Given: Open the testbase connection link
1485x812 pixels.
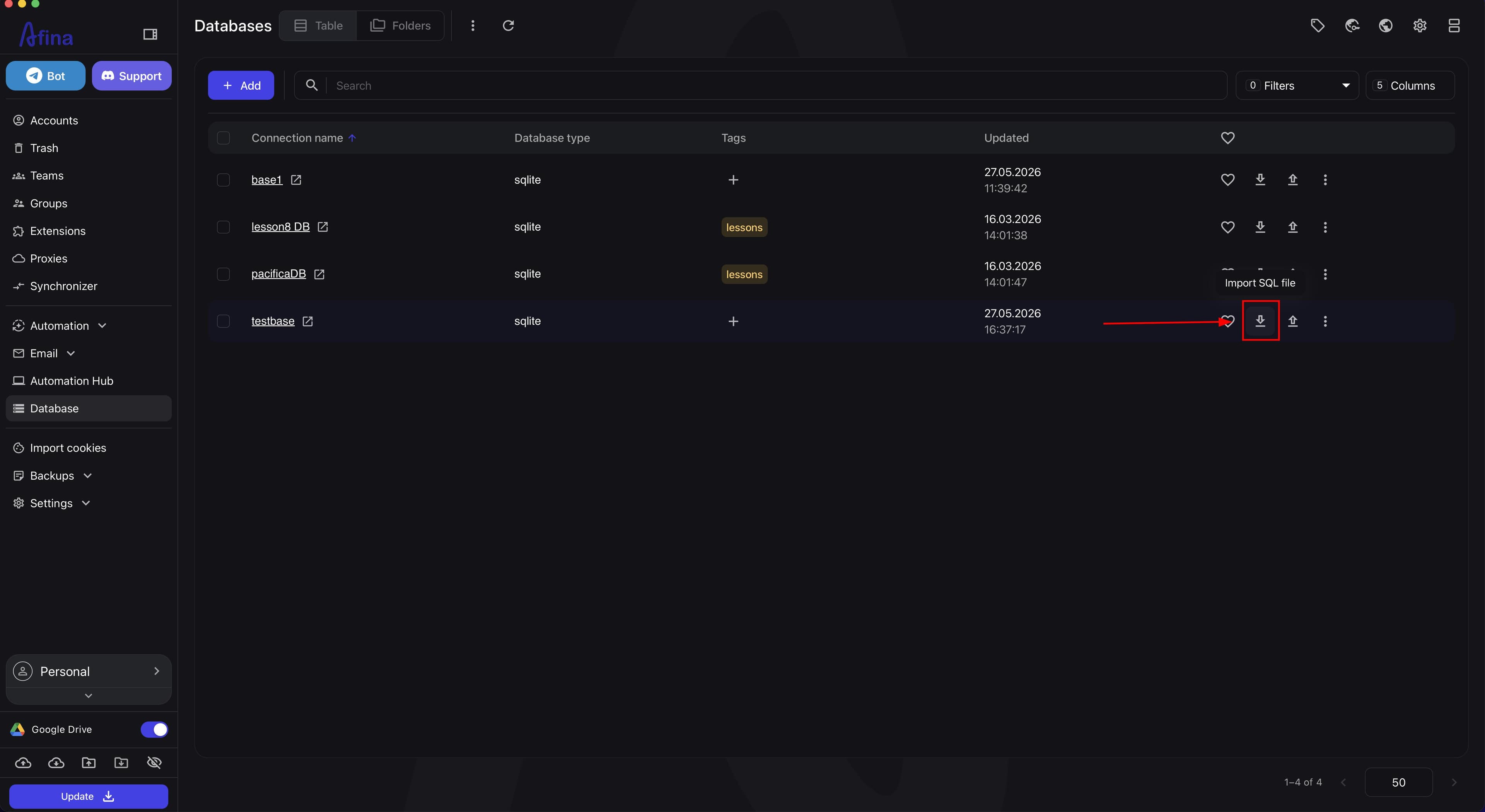Looking at the screenshot, I should (x=273, y=321).
